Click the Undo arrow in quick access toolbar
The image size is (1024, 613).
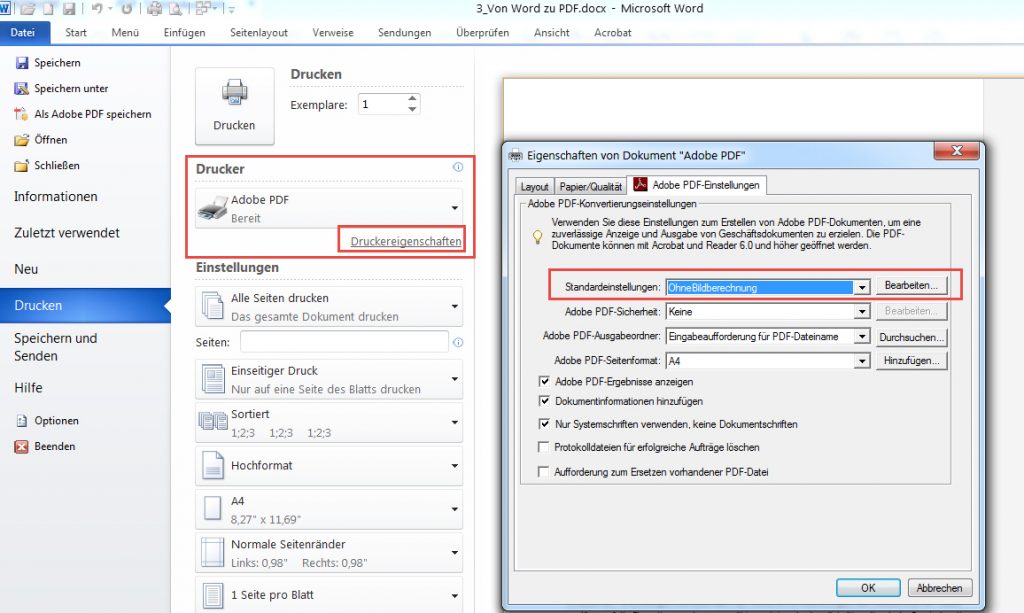pyautogui.click(x=97, y=8)
